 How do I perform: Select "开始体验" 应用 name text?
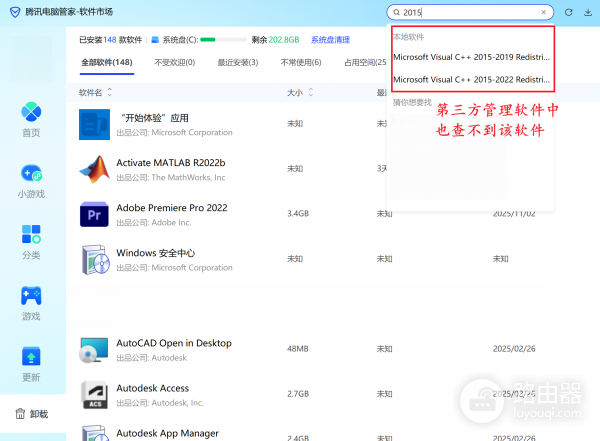coord(155,118)
